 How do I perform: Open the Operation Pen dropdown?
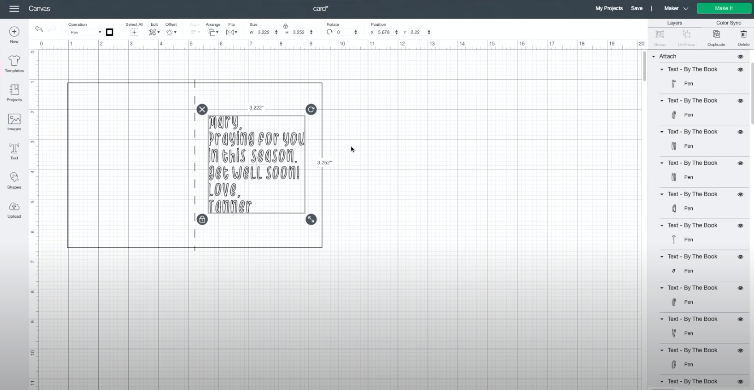[x=86, y=32]
